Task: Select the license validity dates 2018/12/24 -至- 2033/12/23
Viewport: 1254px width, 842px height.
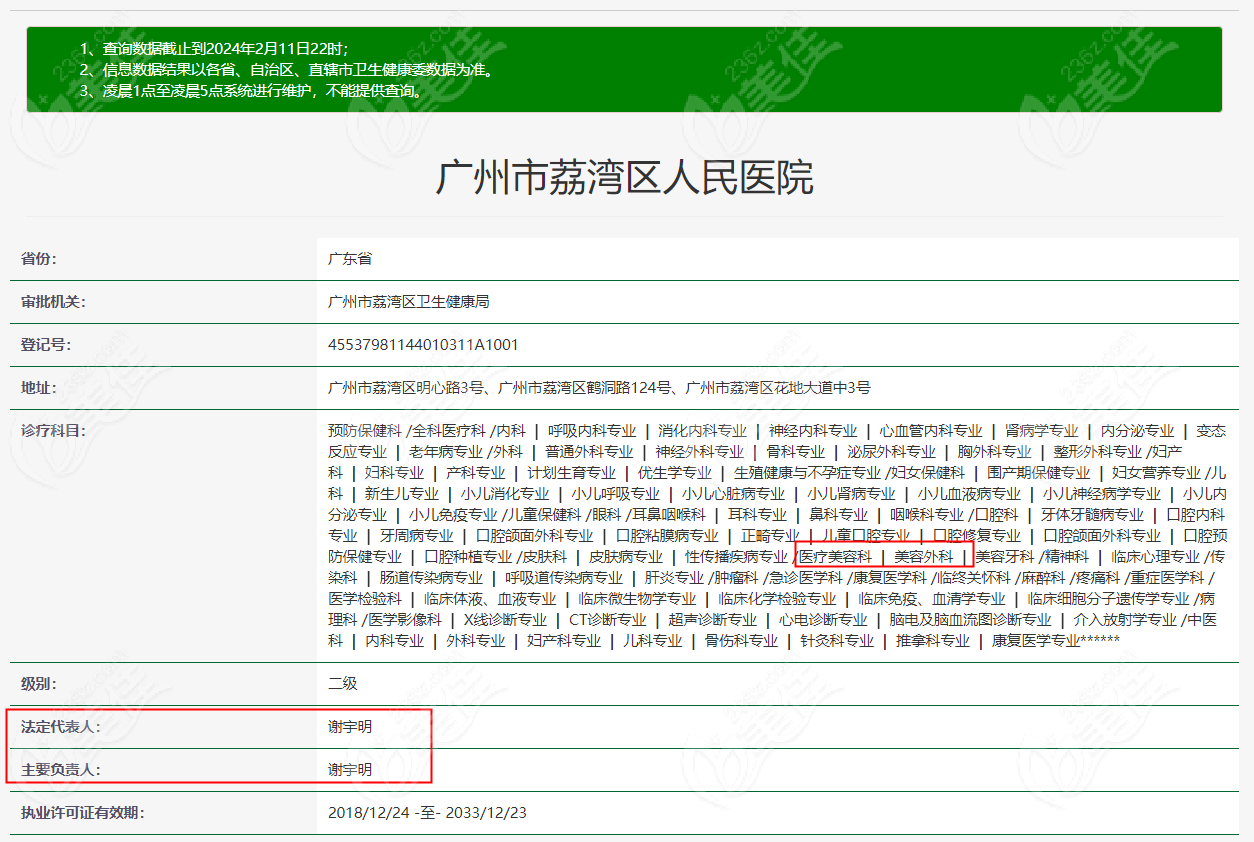Action: [427, 813]
